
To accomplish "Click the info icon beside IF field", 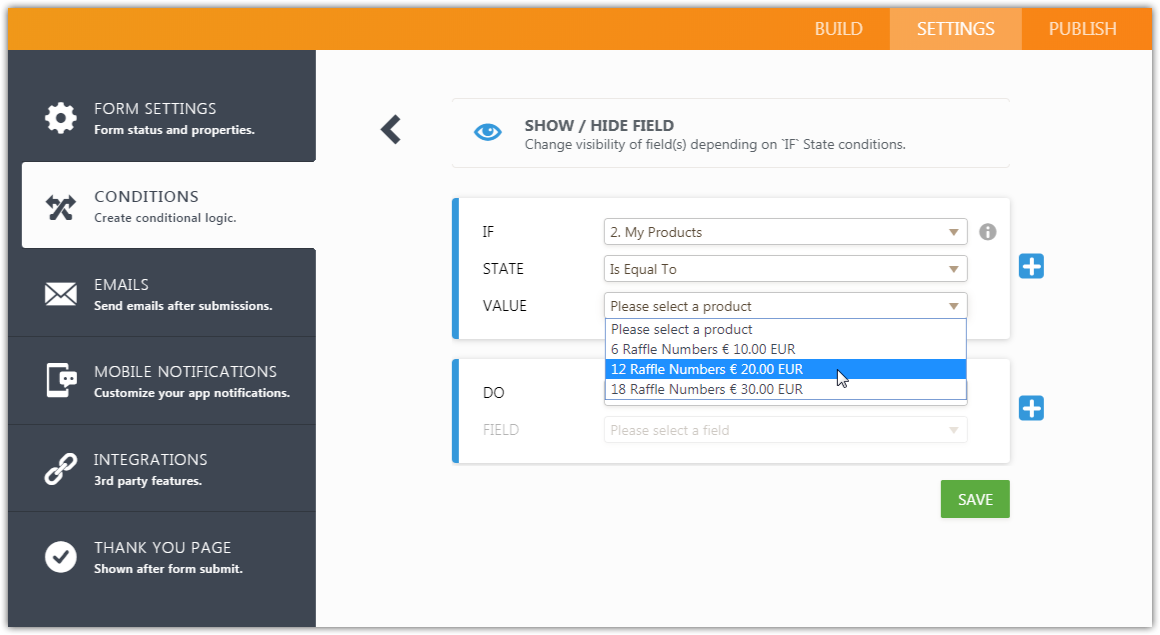I will (x=988, y=232).
